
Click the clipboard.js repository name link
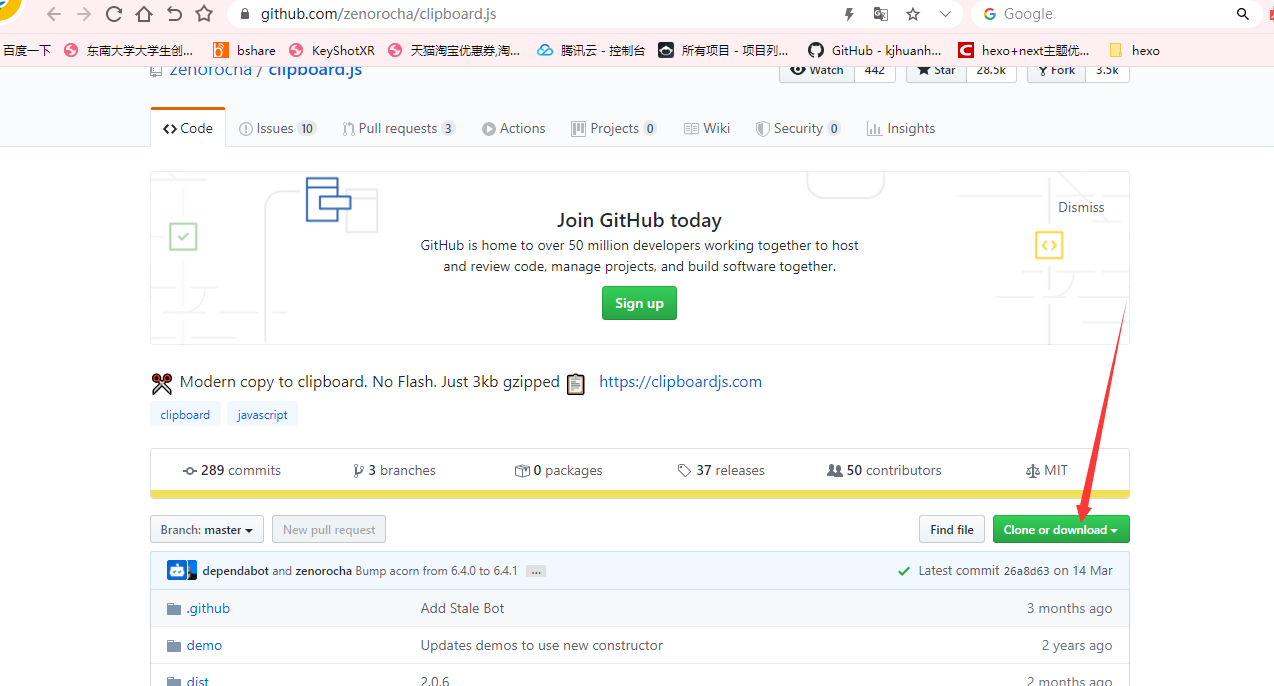(315, 70)
